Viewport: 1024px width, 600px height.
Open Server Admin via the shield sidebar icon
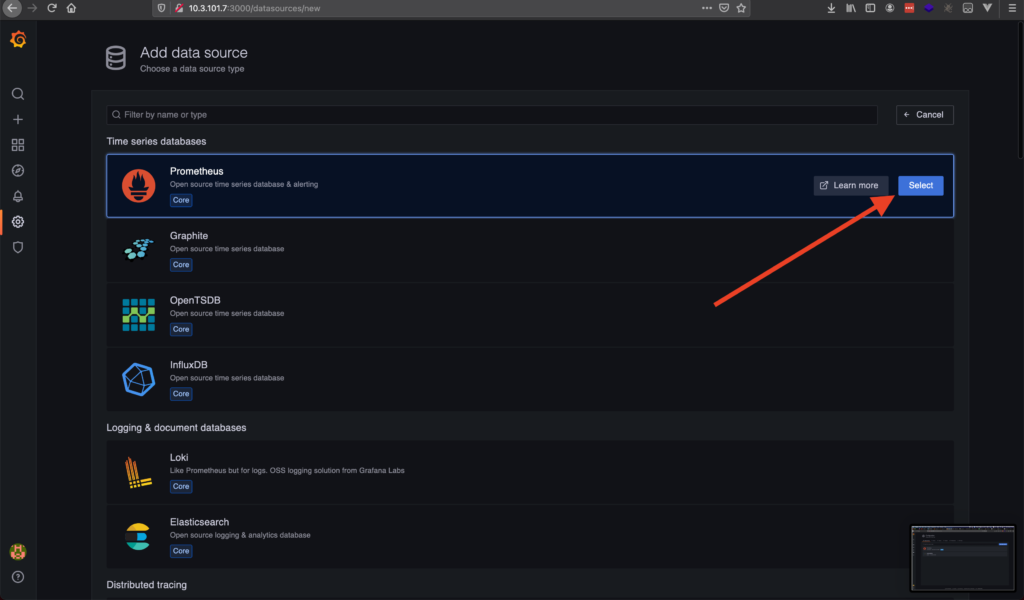coord(18,247)
